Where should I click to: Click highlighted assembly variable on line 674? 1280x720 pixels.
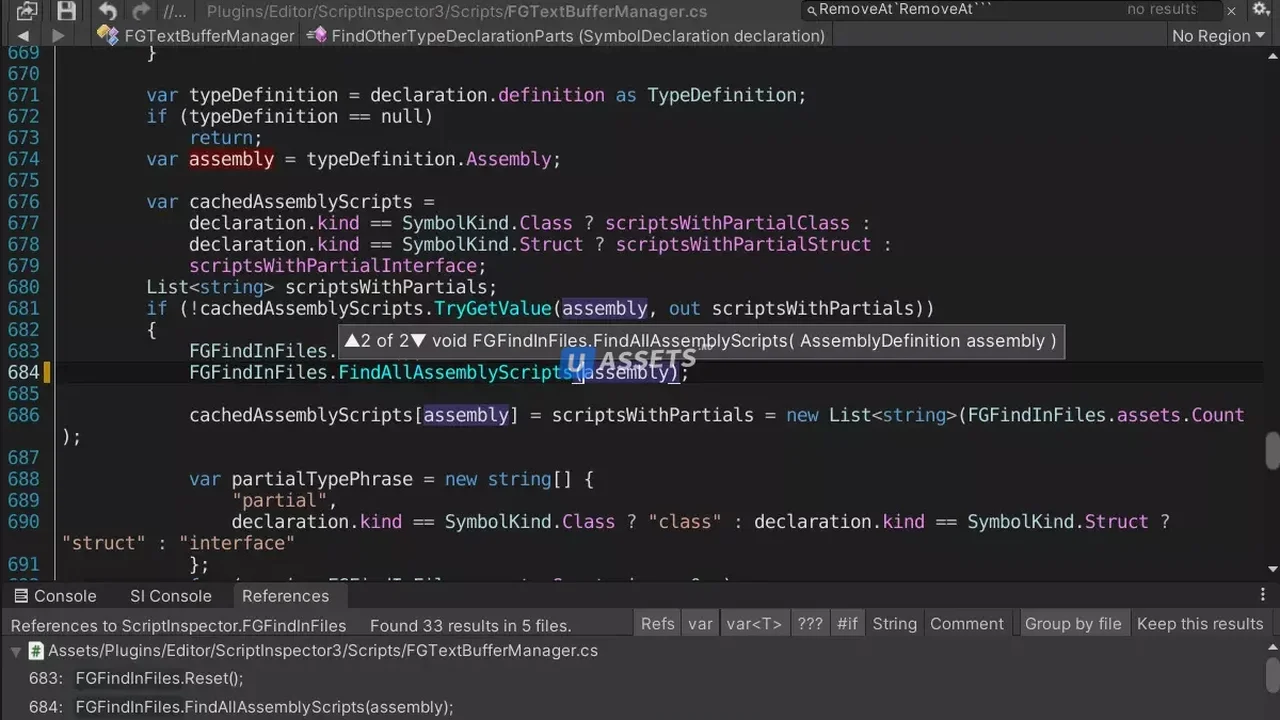pos(231,159)
